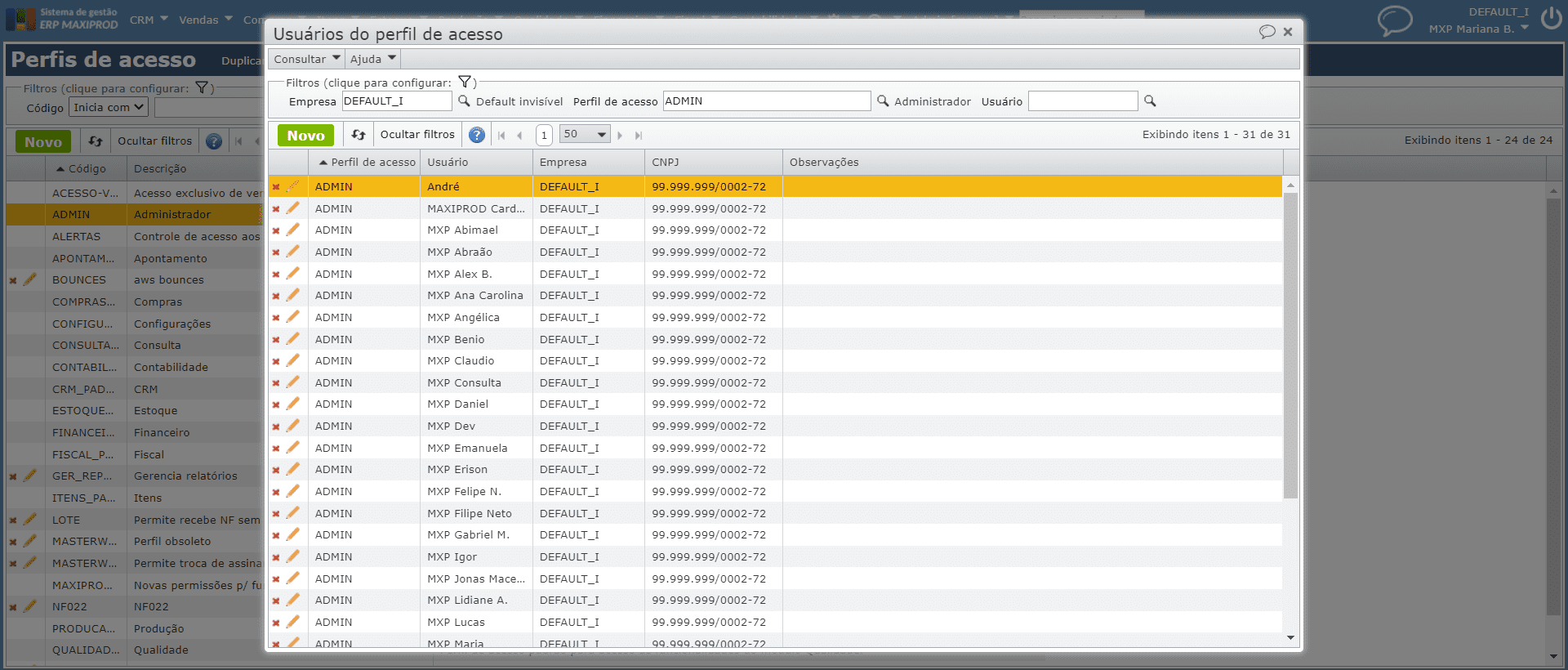Edit the MAXIPROD Card... row
This screenshot has height=670, width=1568.
[292, 208]
